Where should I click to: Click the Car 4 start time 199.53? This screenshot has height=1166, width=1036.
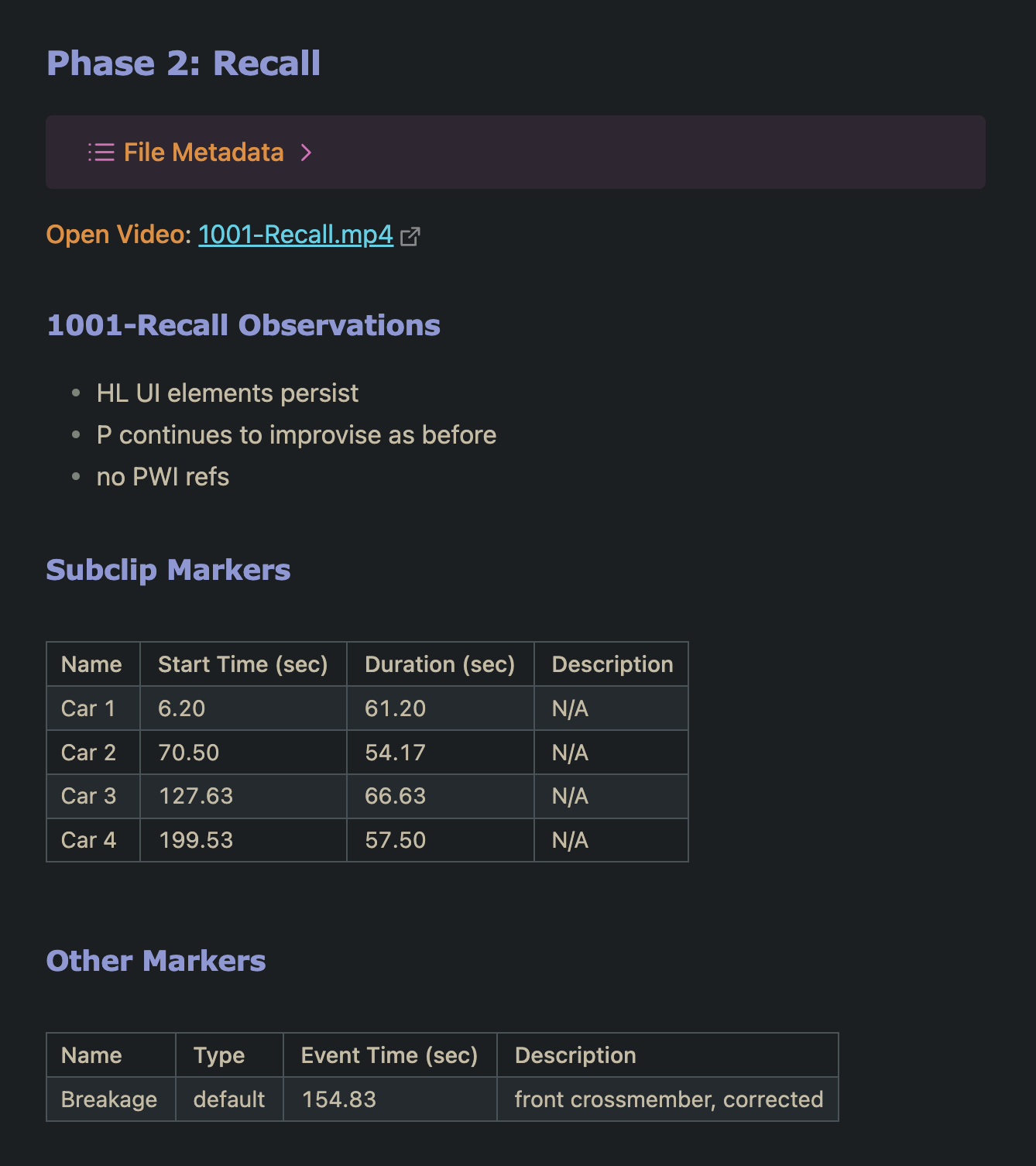pos(195,840)
